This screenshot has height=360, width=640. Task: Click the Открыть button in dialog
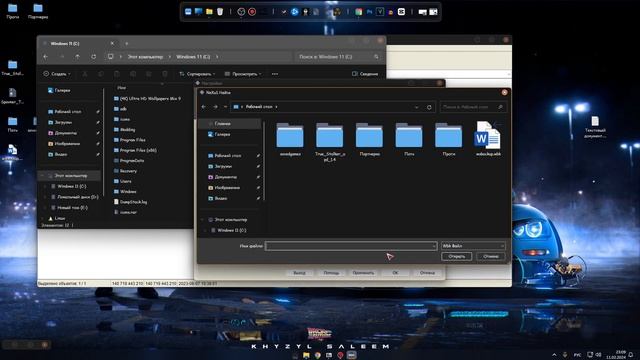pos(456,256)
